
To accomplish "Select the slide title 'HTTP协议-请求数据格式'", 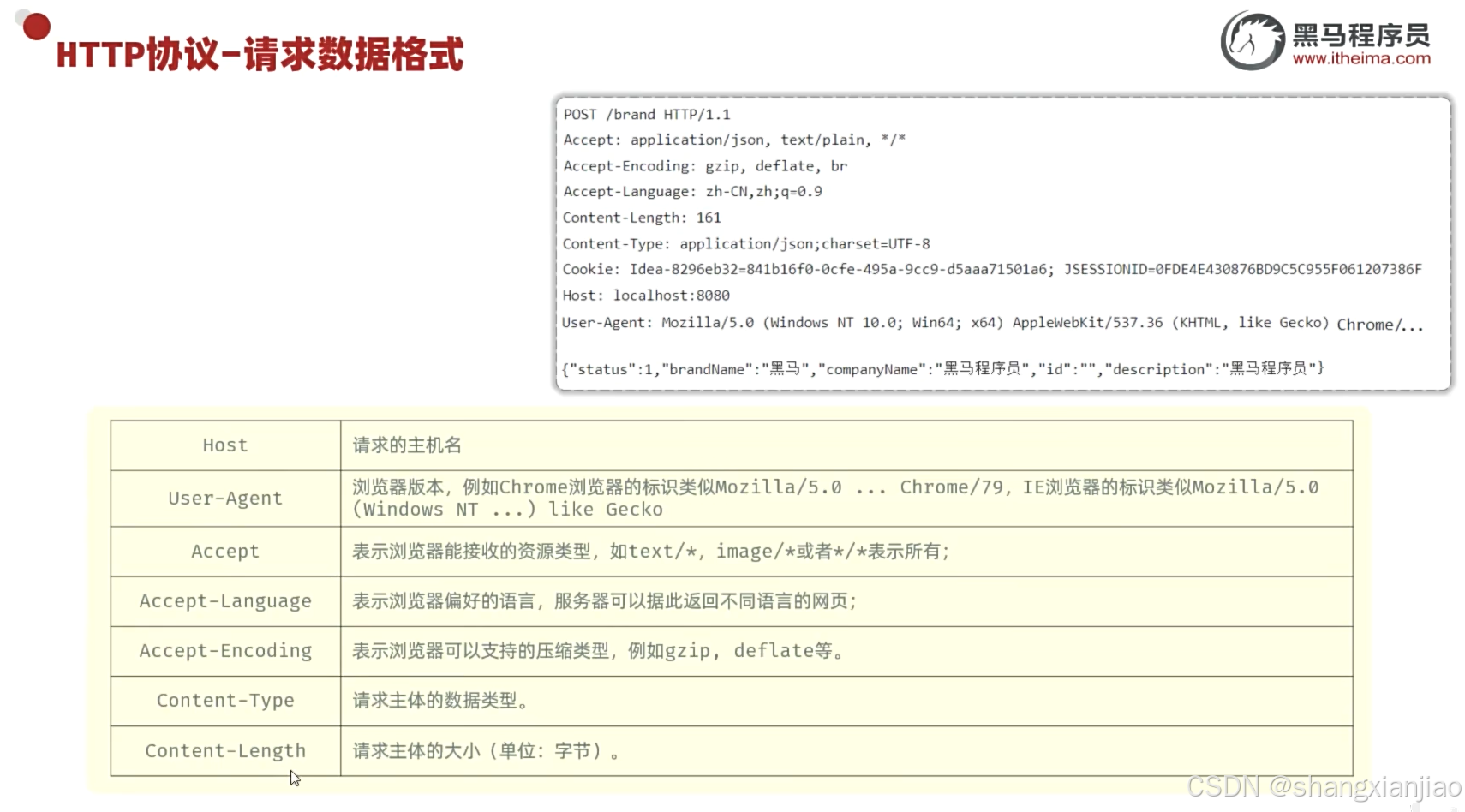I will (x=260, y=54).
